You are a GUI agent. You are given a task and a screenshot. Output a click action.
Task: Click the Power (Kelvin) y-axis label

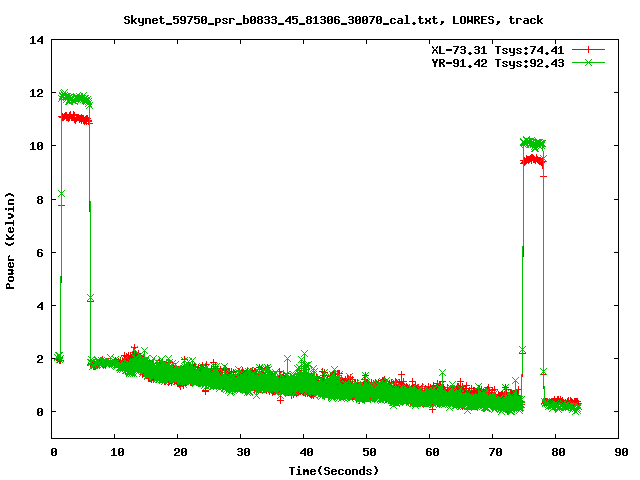click(x=10, y=241)
